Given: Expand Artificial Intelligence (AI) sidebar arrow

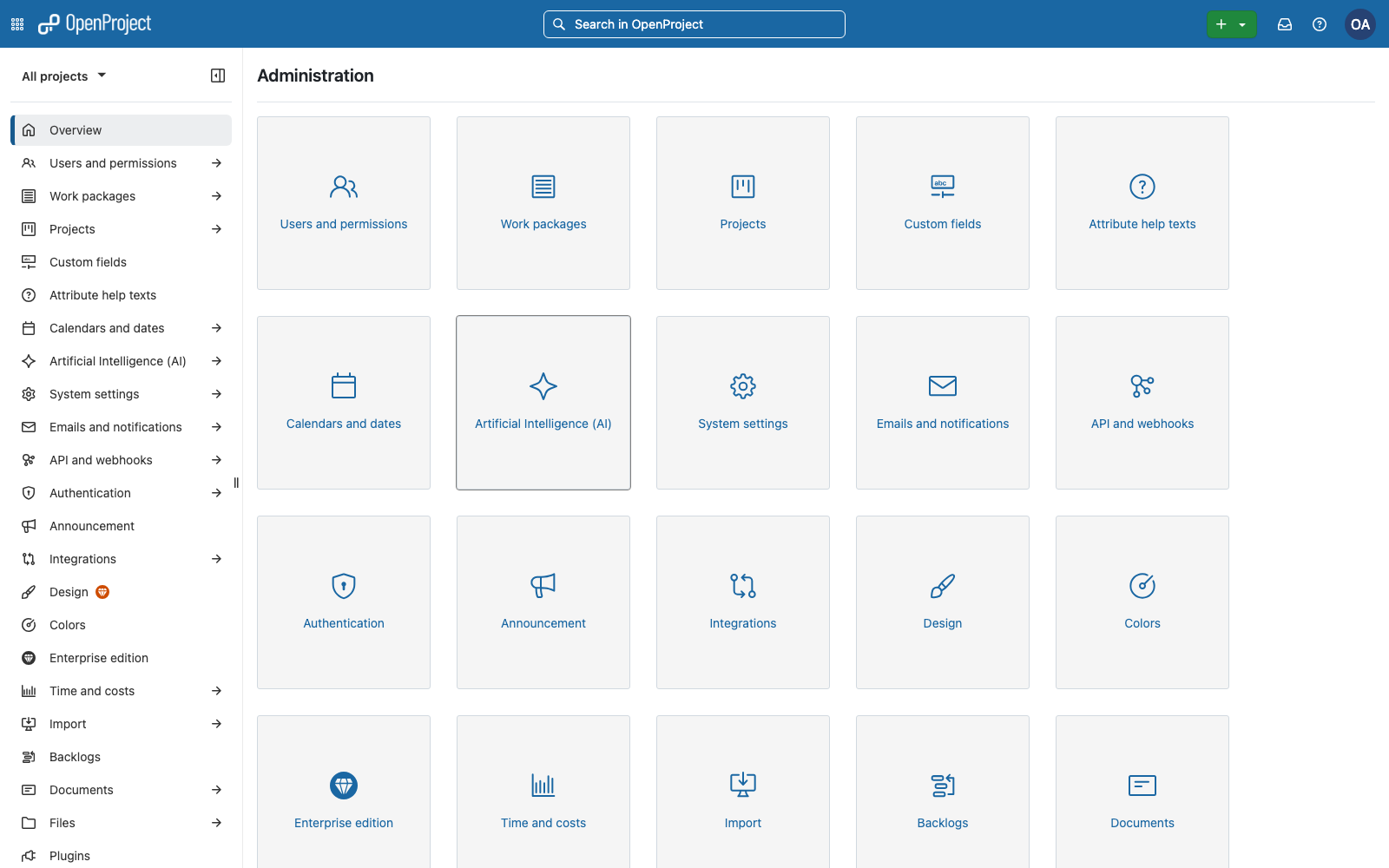Looking at the screenshot, I should pyautogui.click(x=217, y=361).
